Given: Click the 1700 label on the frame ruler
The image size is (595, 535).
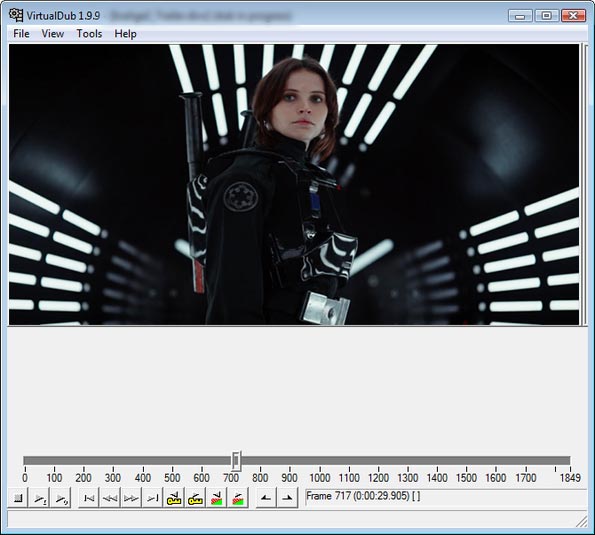Looking at the screenshot, I should [x=526, y=478].
